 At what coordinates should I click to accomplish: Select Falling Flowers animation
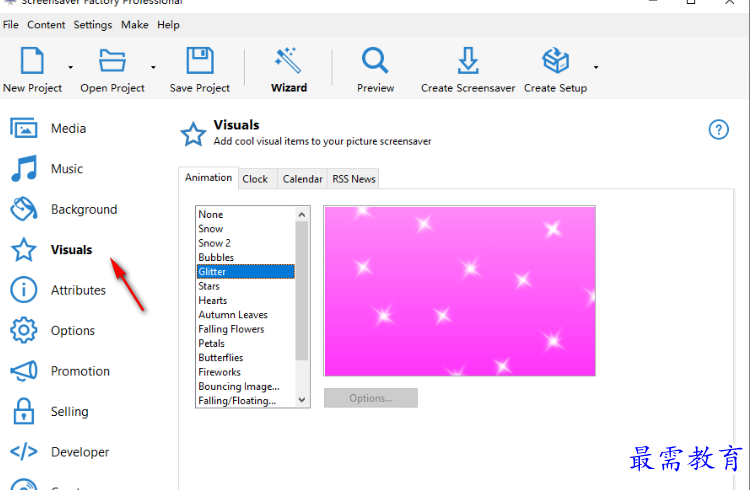[246, 329]
